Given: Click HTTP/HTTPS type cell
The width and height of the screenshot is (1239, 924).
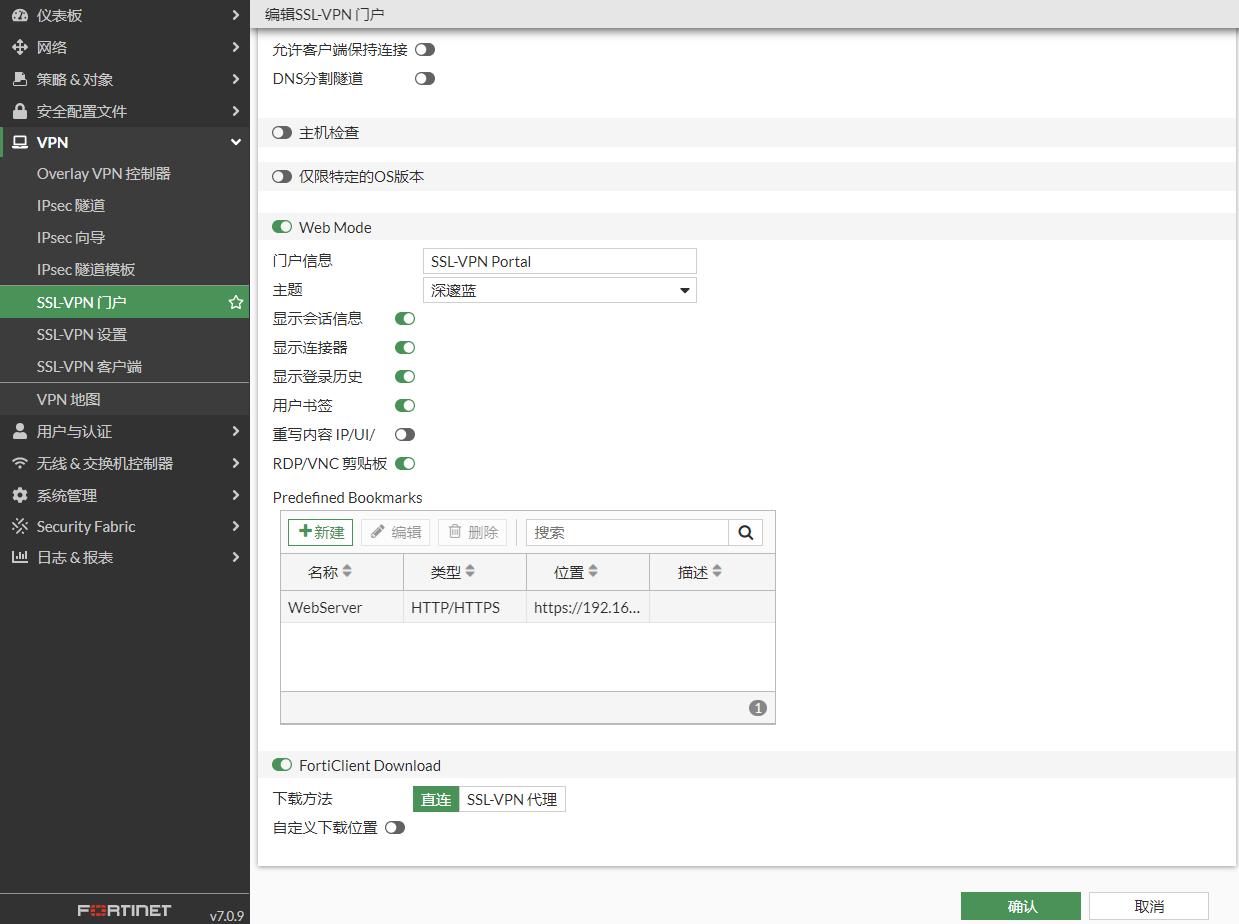Looking at the screenshot, I should point(465,607).
